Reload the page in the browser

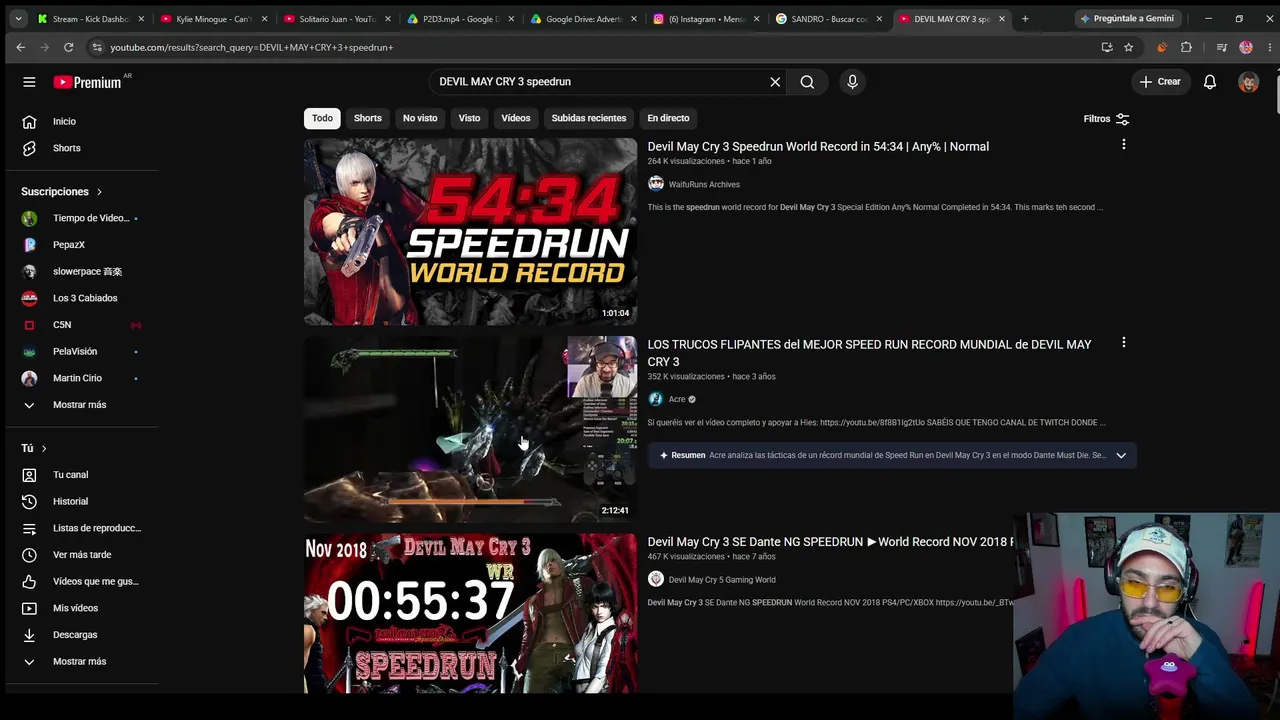pyautogui.click(x=68, y=47)
